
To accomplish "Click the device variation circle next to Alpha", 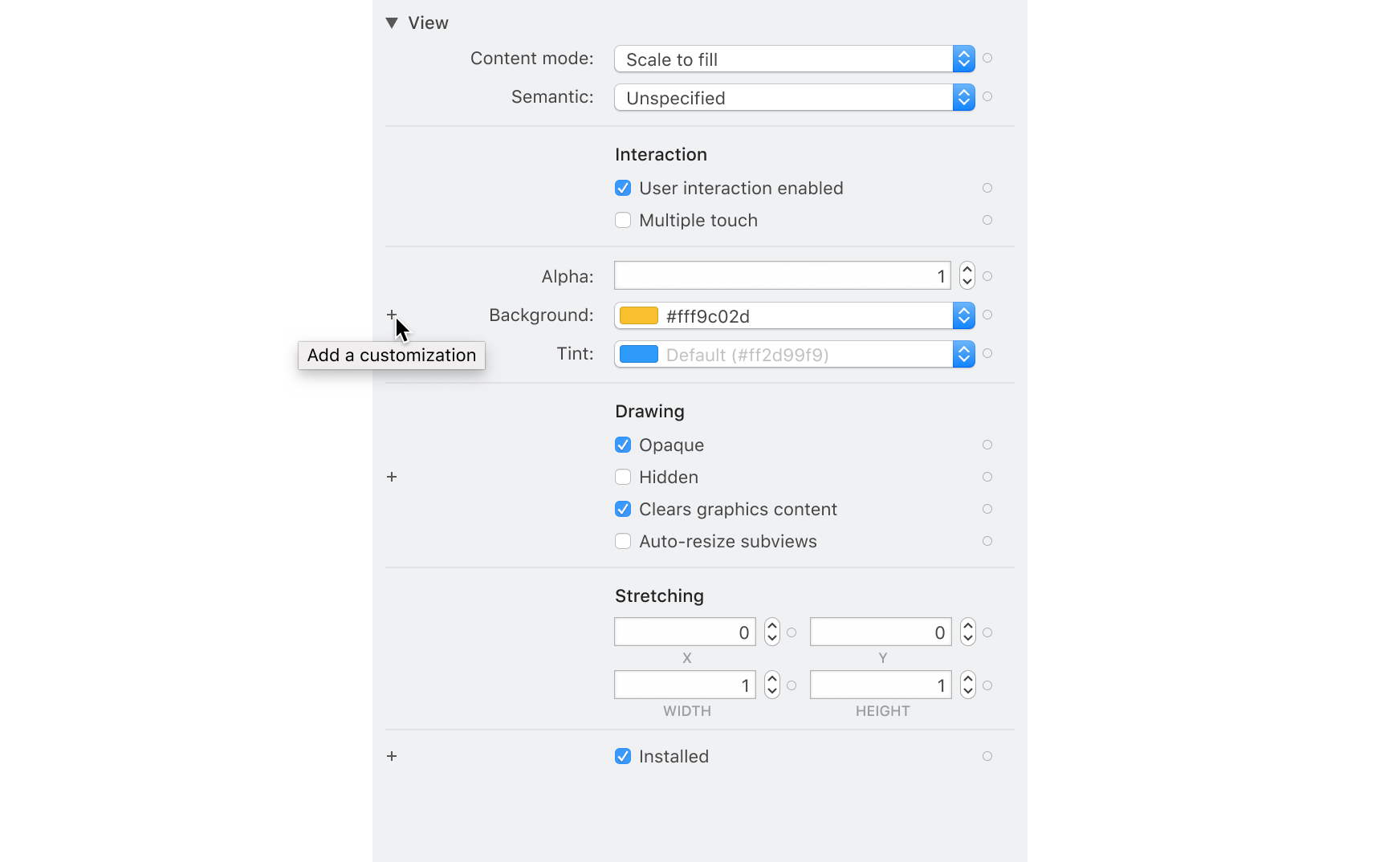I will (987, 275).
